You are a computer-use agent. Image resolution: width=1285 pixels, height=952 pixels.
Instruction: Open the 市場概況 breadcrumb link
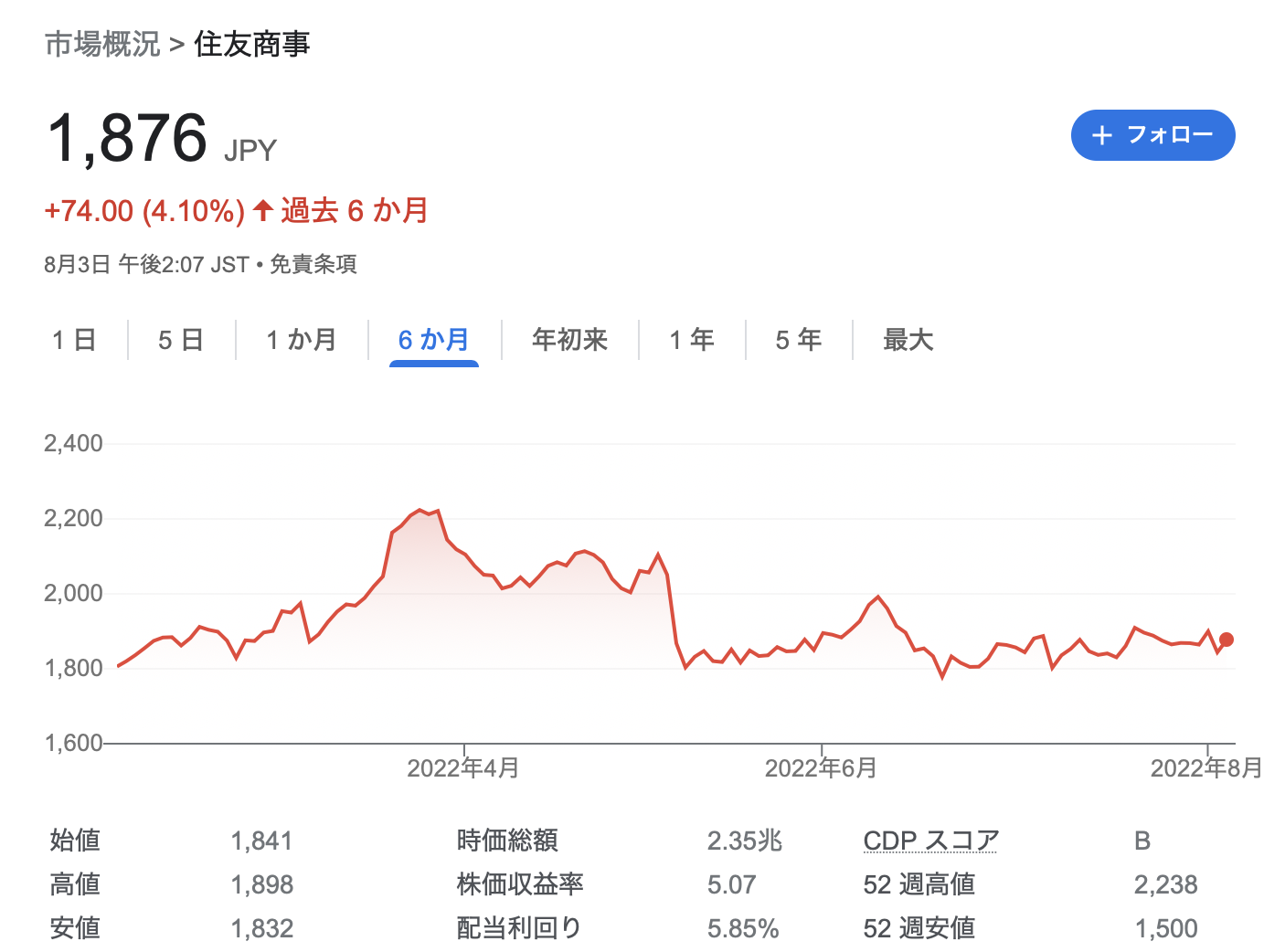[102, 44]
